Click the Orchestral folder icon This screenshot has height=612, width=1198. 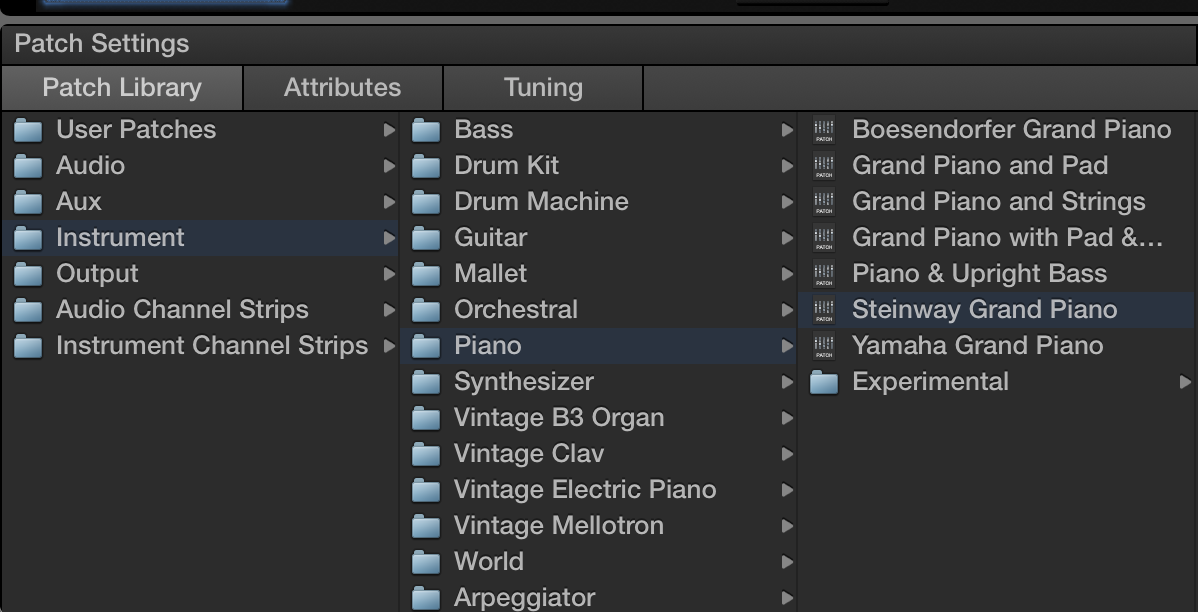pyautogui.click(x=426, y=309)
